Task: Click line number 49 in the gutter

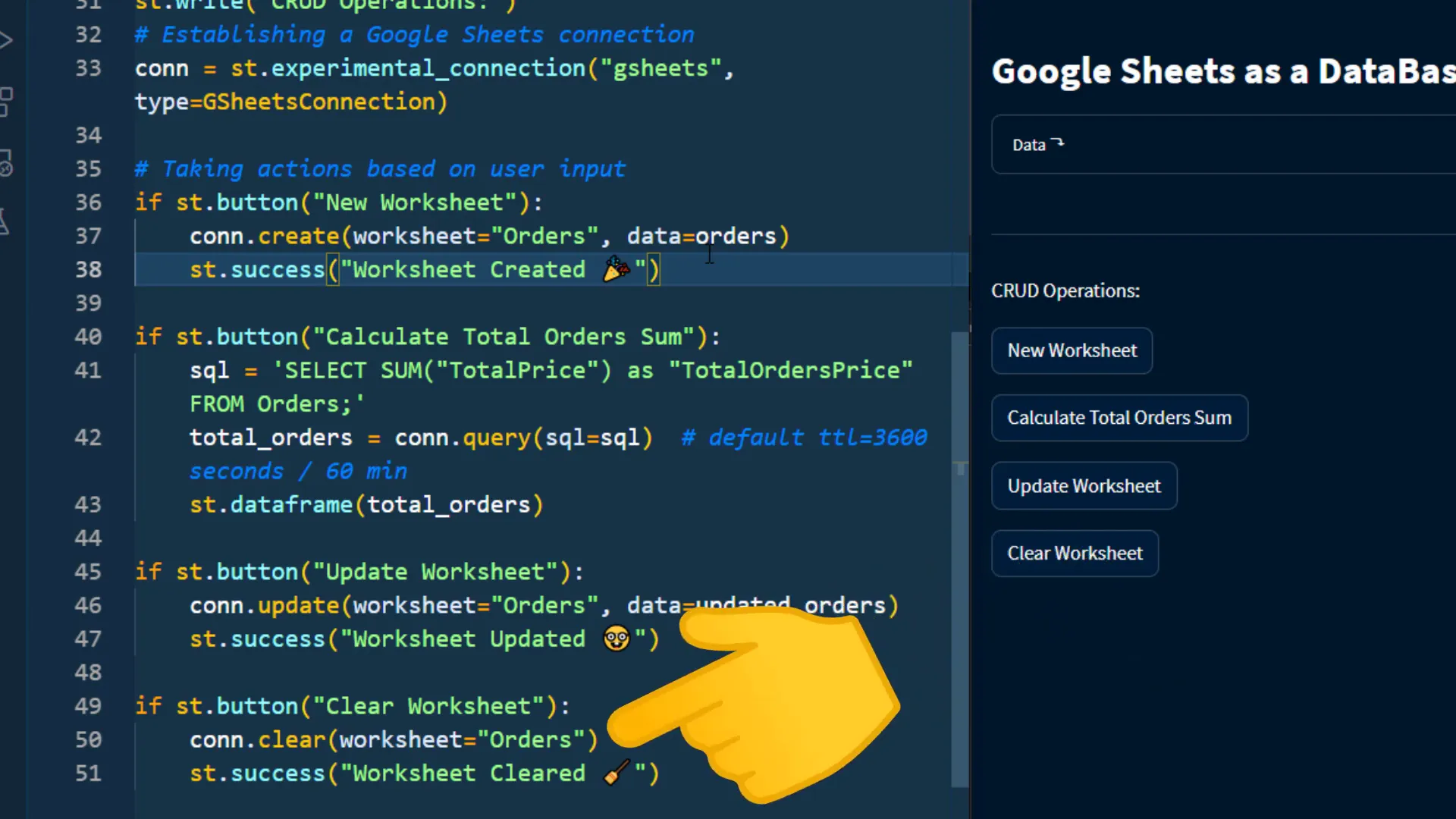Action: pos(88,705)
